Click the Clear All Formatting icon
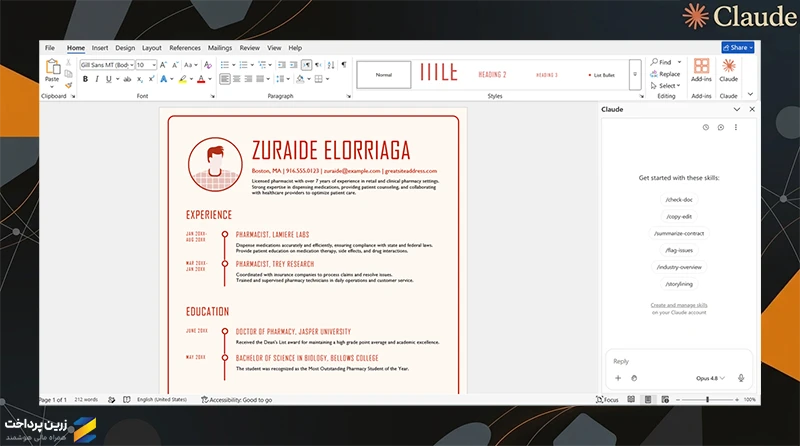800x446 pixels. click(x=208, y=65)
